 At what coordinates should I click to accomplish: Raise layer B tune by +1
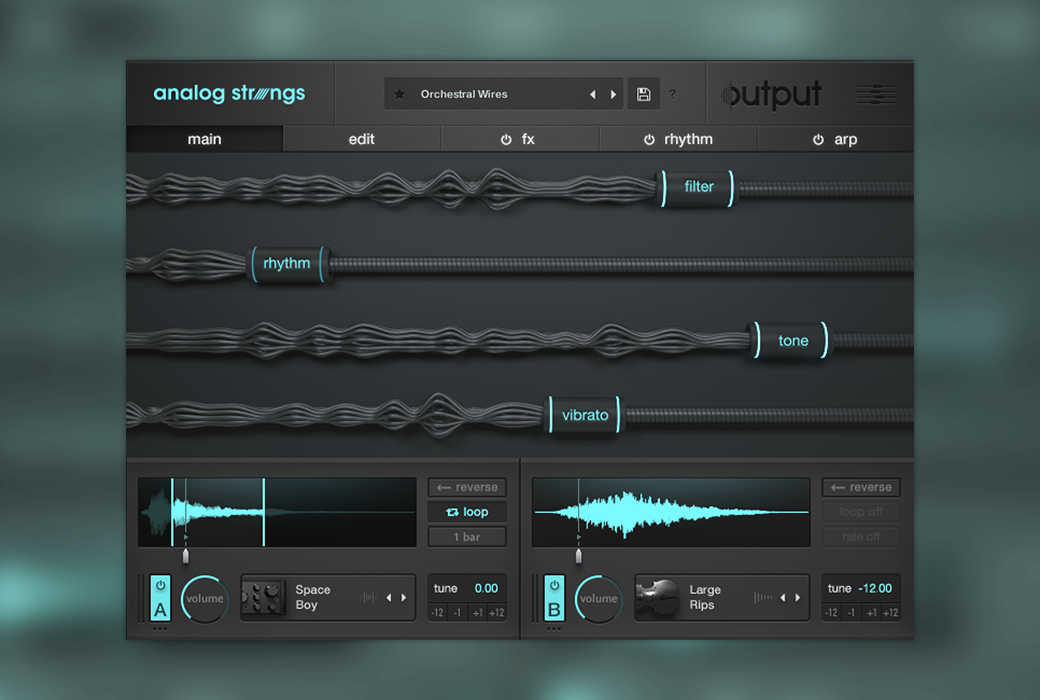[x=872, y=613]
